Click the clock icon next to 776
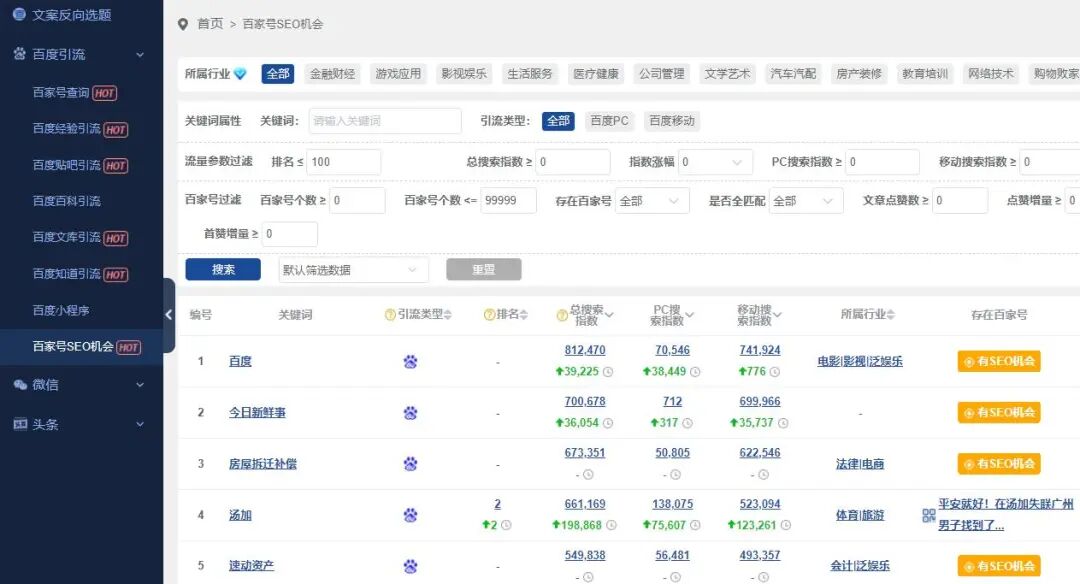This screenshot has width=1080, height=584. click(775, 372)
